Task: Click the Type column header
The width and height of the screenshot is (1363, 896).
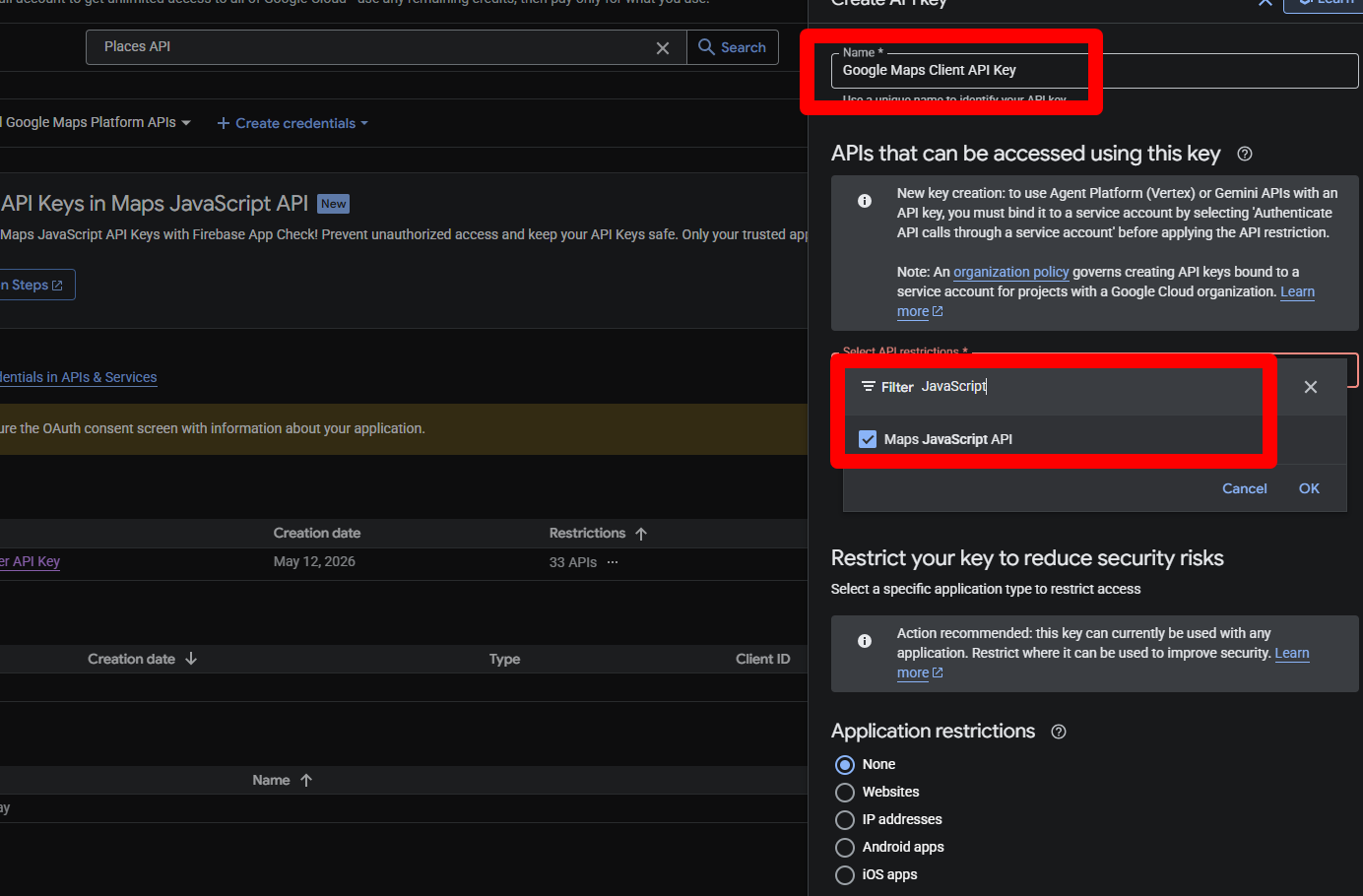Action: click(504, 659)
